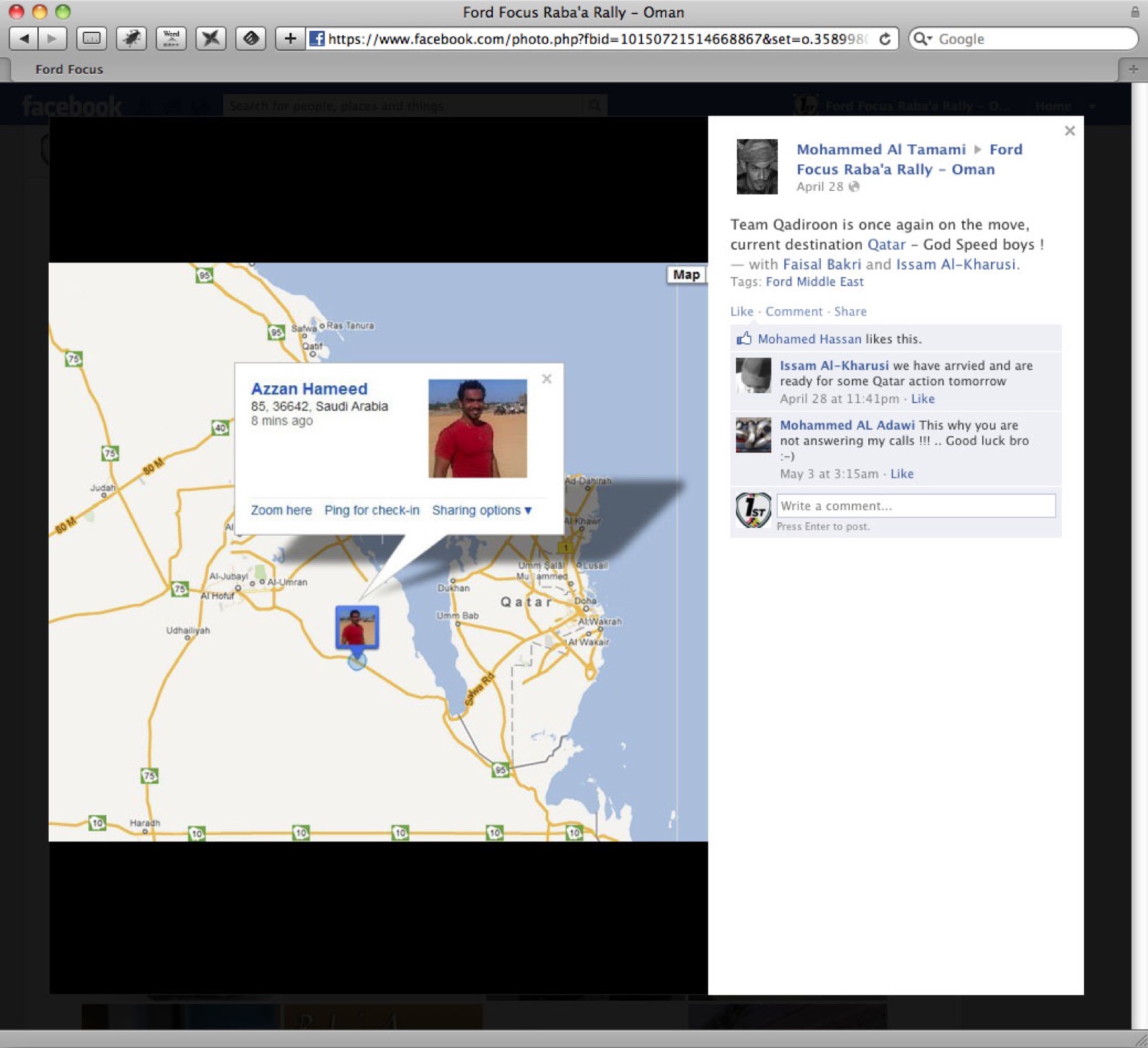Click Issam Al-Kharusi's comment avatar
The height and width of the screenshot is (1048, 1148).
[753, 375]
